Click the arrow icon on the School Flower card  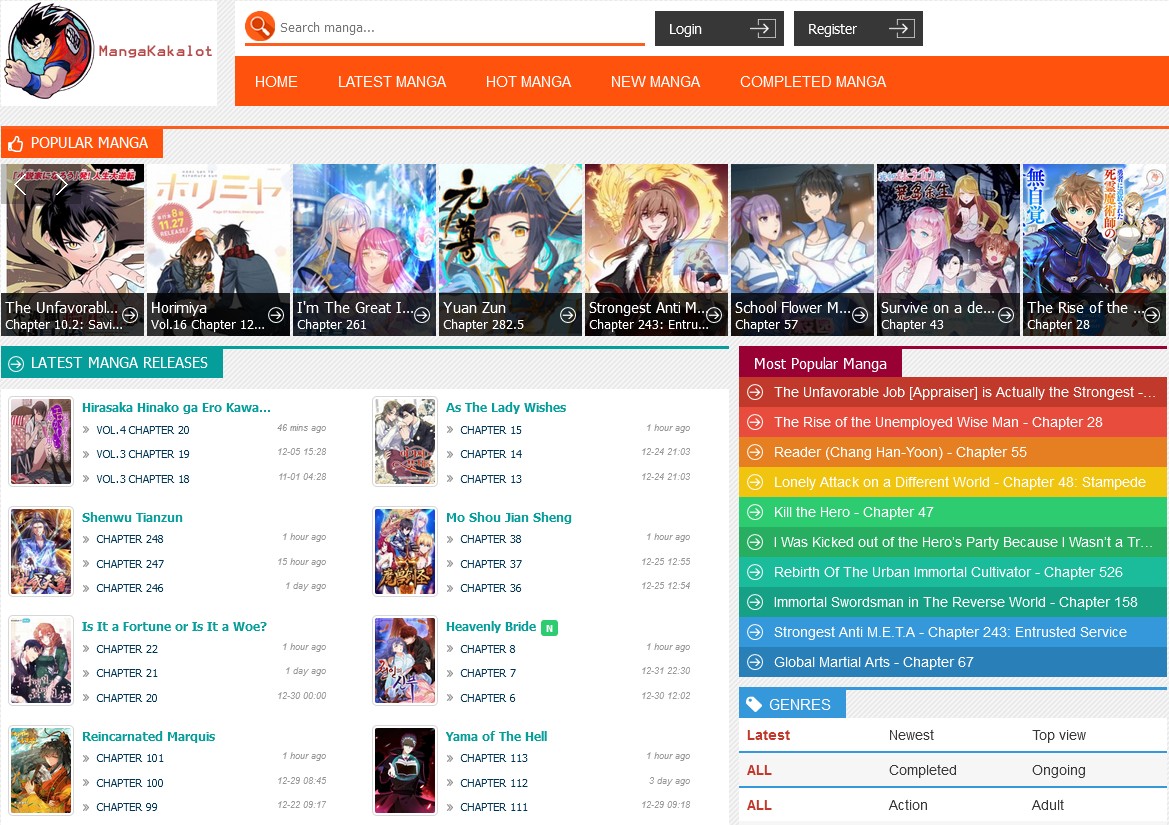[860, 315]
